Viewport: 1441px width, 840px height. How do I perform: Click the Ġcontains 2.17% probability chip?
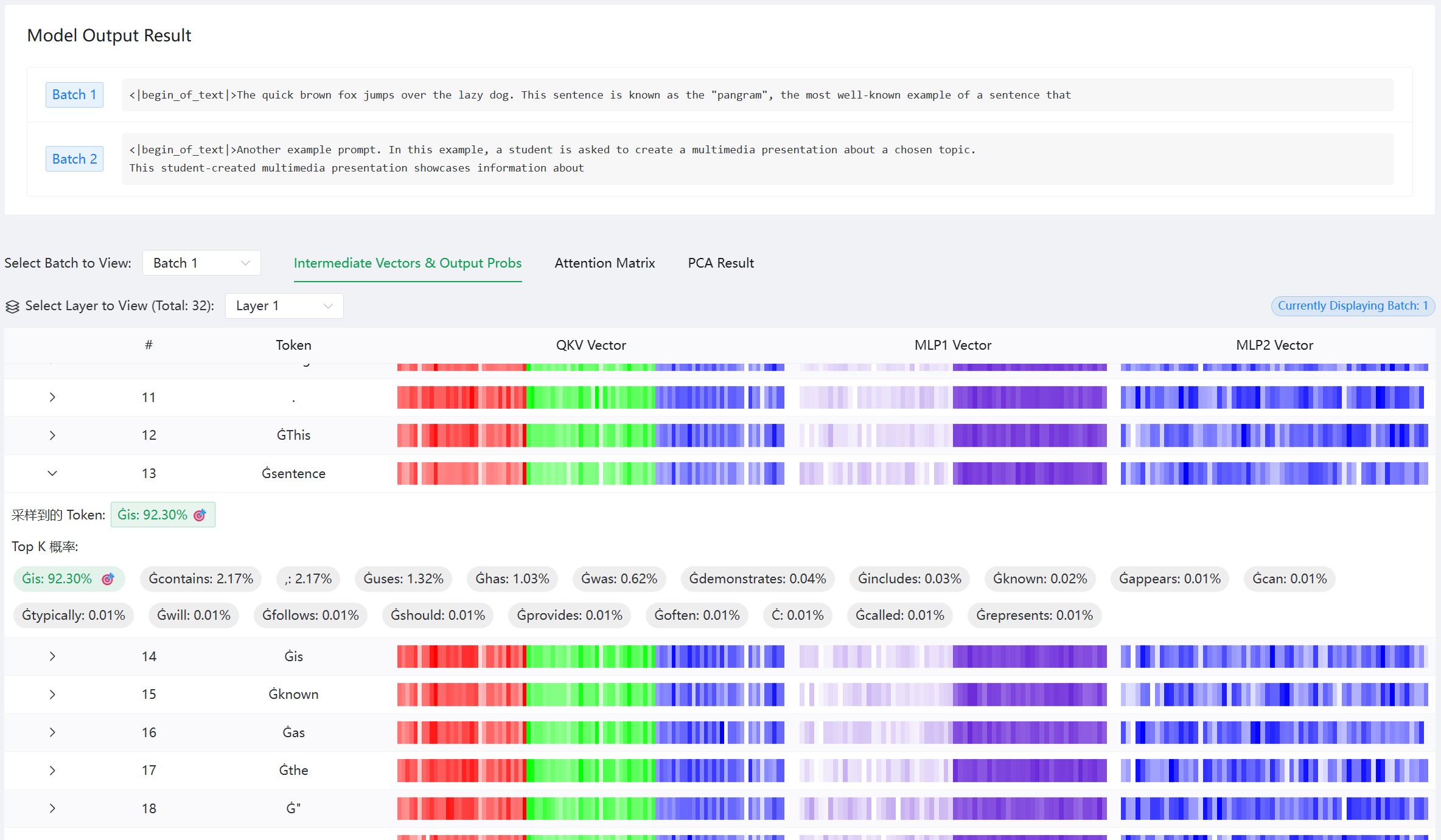click(201, 579)
